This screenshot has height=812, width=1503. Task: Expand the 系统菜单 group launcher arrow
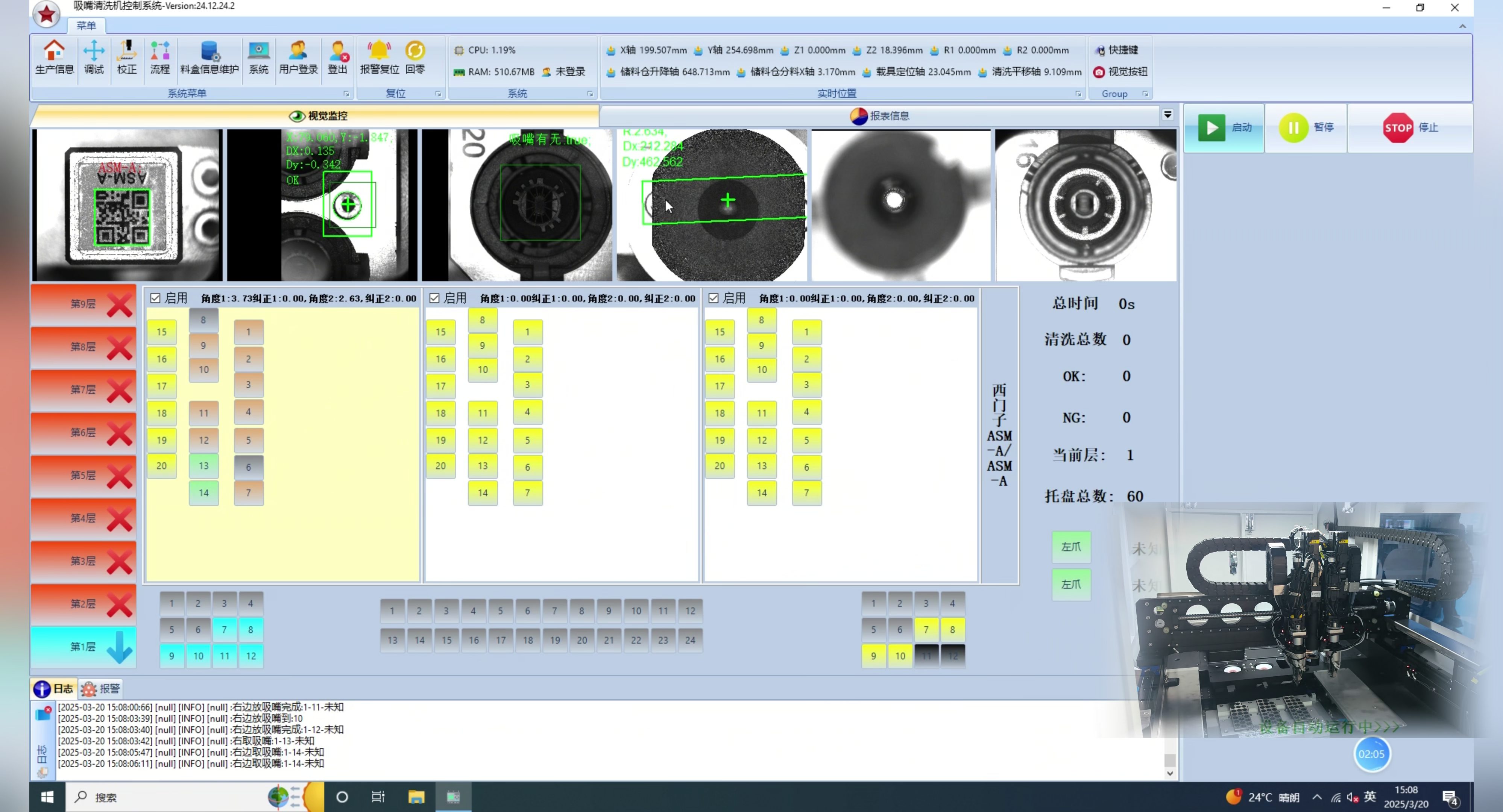pos(346,94)
